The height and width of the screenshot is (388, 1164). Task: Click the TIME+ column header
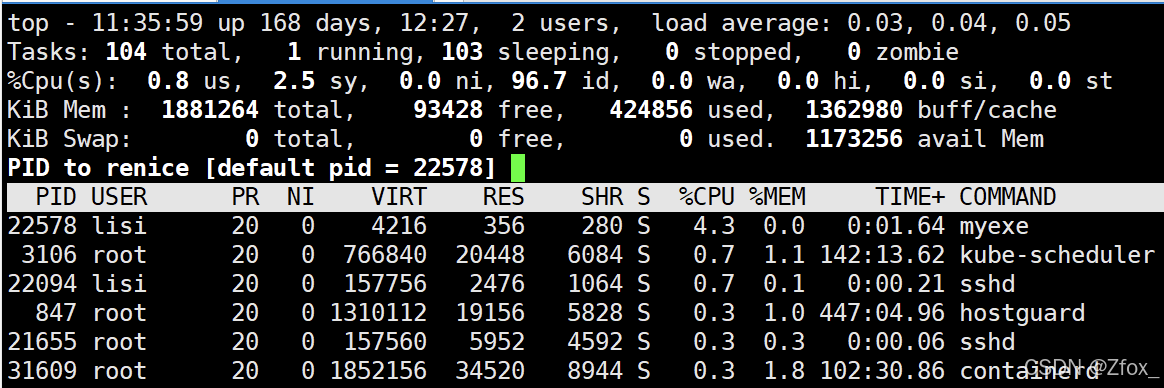click(909, 197)
